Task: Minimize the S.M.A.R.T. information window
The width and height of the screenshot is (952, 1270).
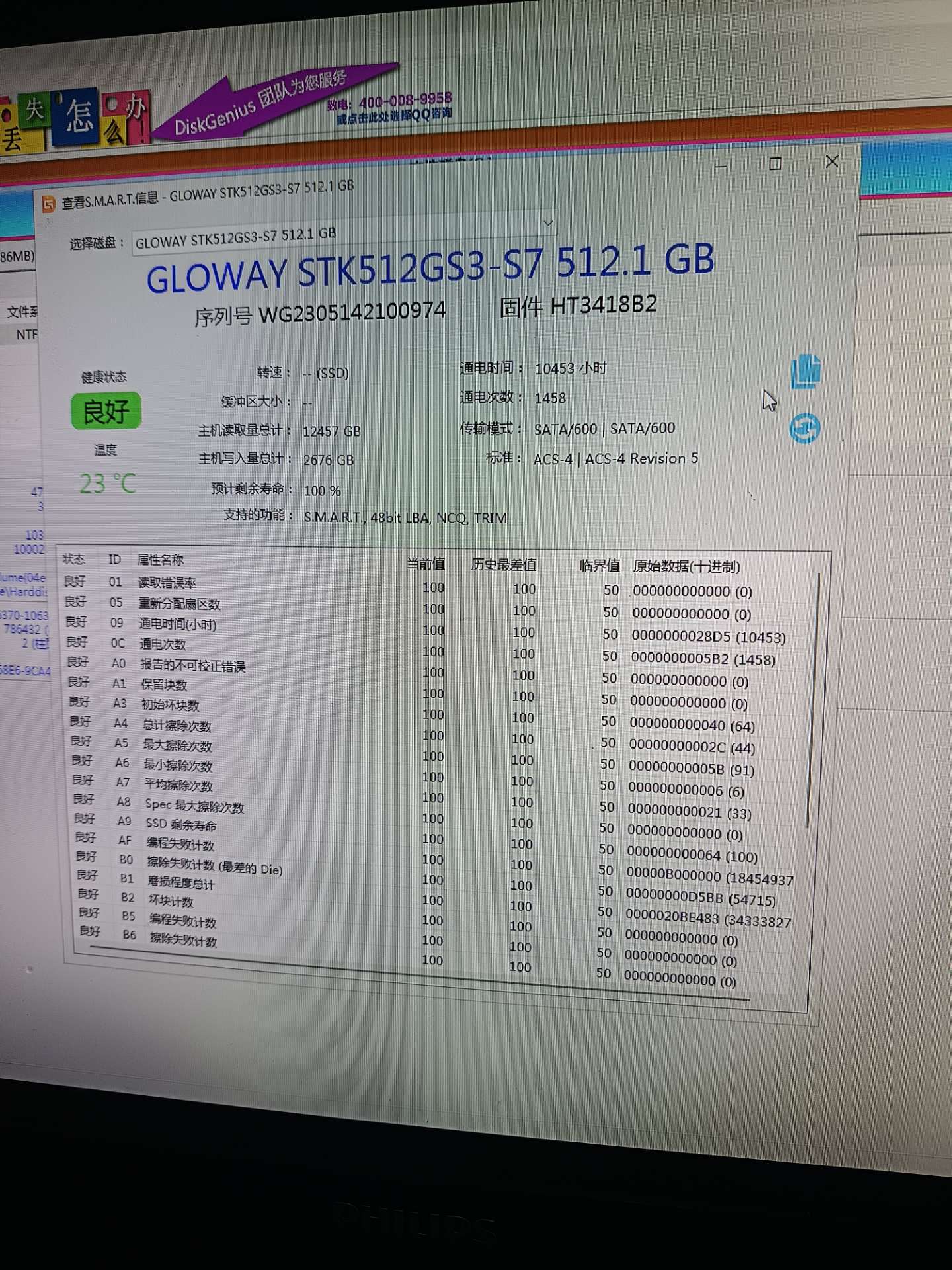Action: click(x=721, y=166)
